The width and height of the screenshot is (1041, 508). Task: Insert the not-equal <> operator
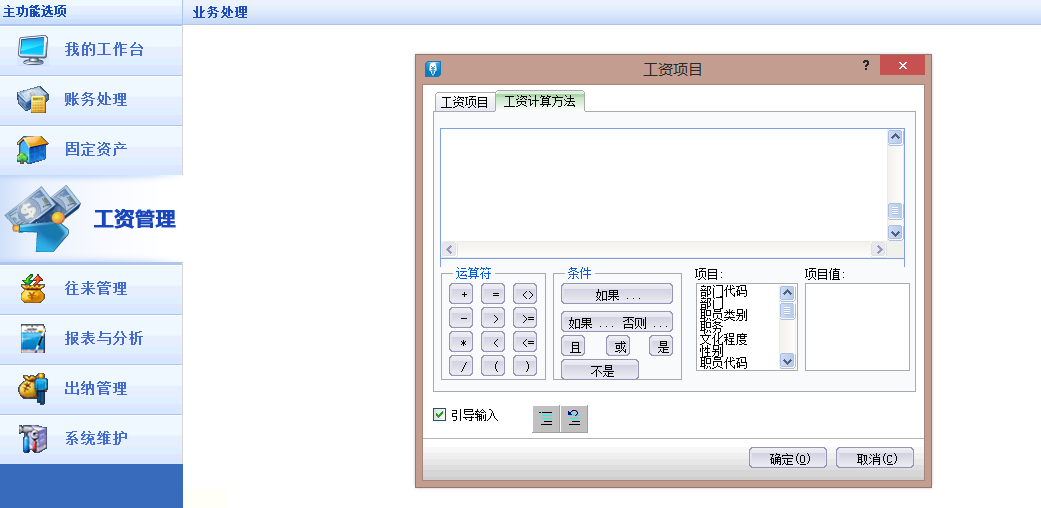point(525,294)
